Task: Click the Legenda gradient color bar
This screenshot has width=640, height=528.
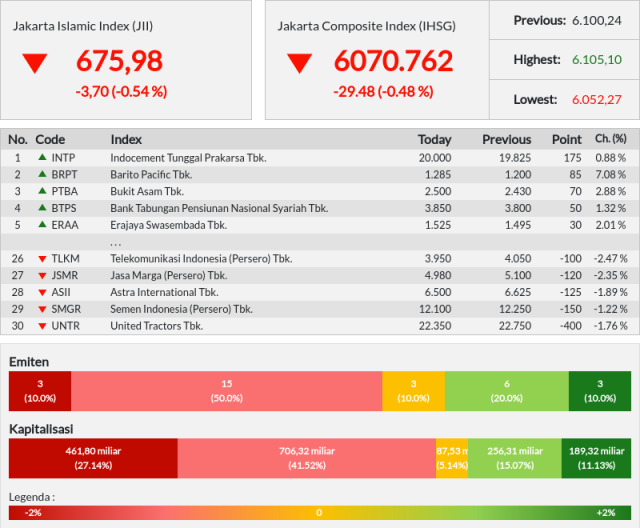Action: pos(320,512)
